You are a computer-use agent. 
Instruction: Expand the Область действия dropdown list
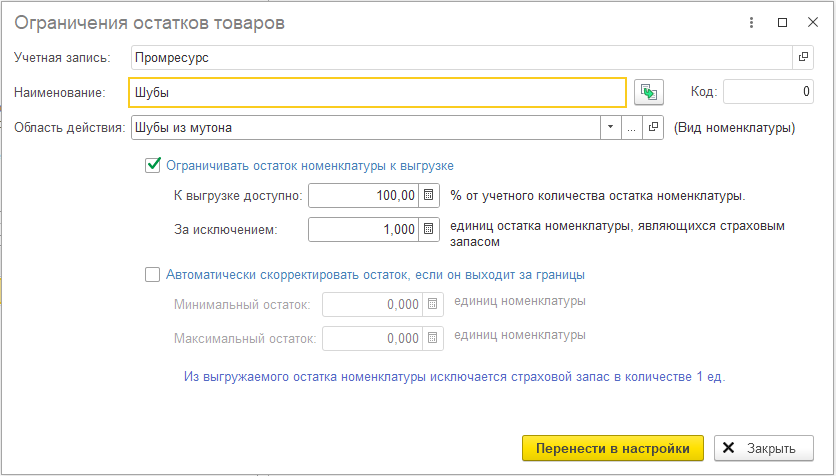click(x=610, y=128)
